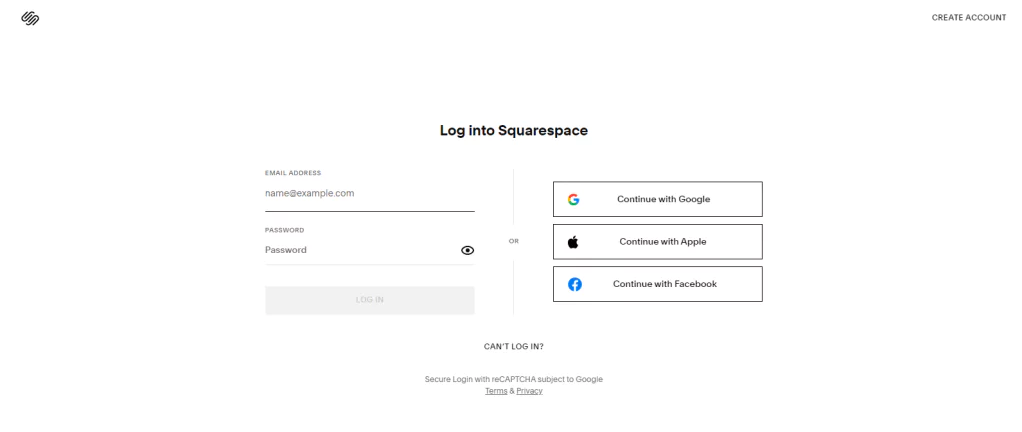This screenshot has height=432, width=1022.
Task: Click the Email Address label
Action: [293, 173]
